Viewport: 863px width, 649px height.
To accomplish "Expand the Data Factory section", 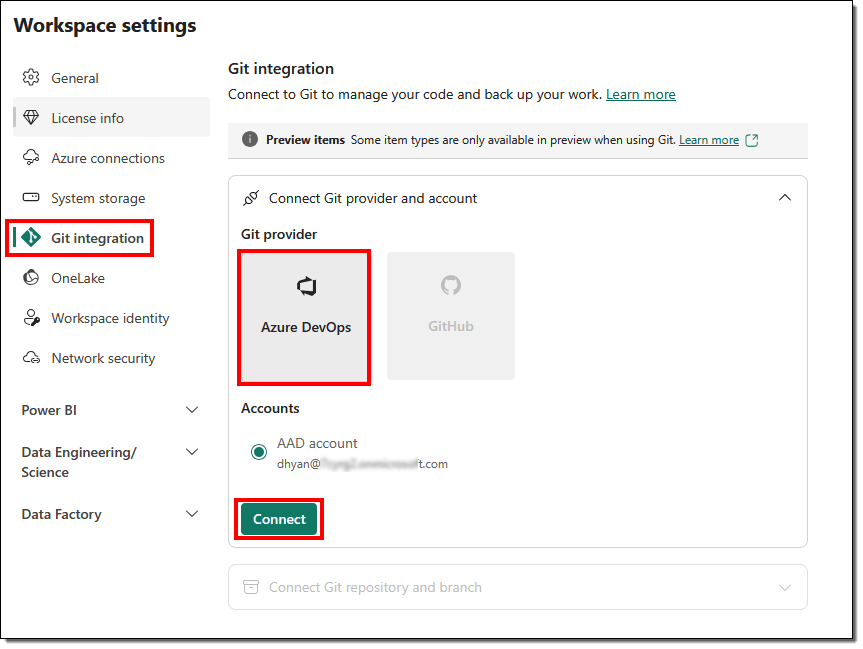I will 192,514.
